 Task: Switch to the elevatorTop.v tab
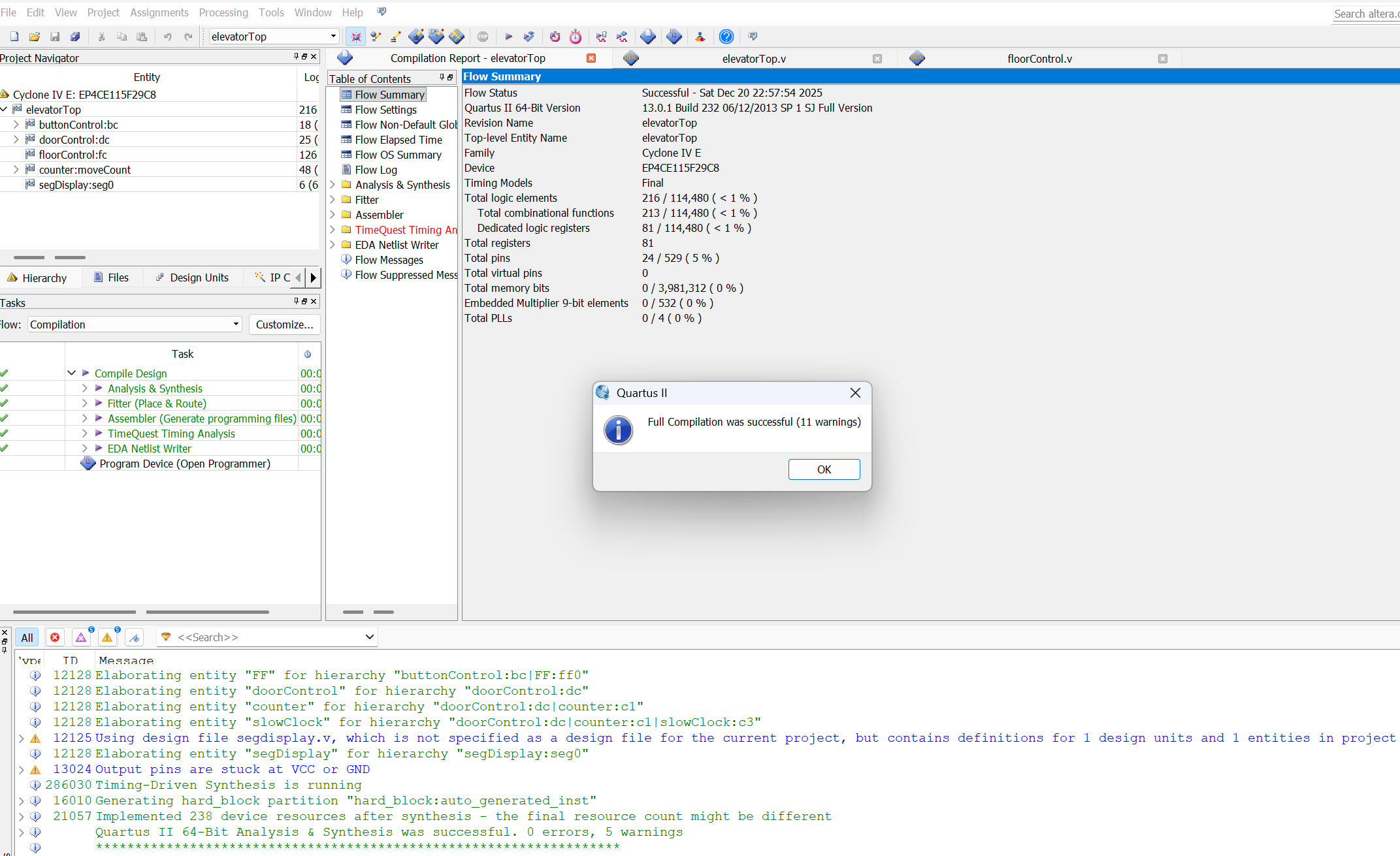(754, 59)
